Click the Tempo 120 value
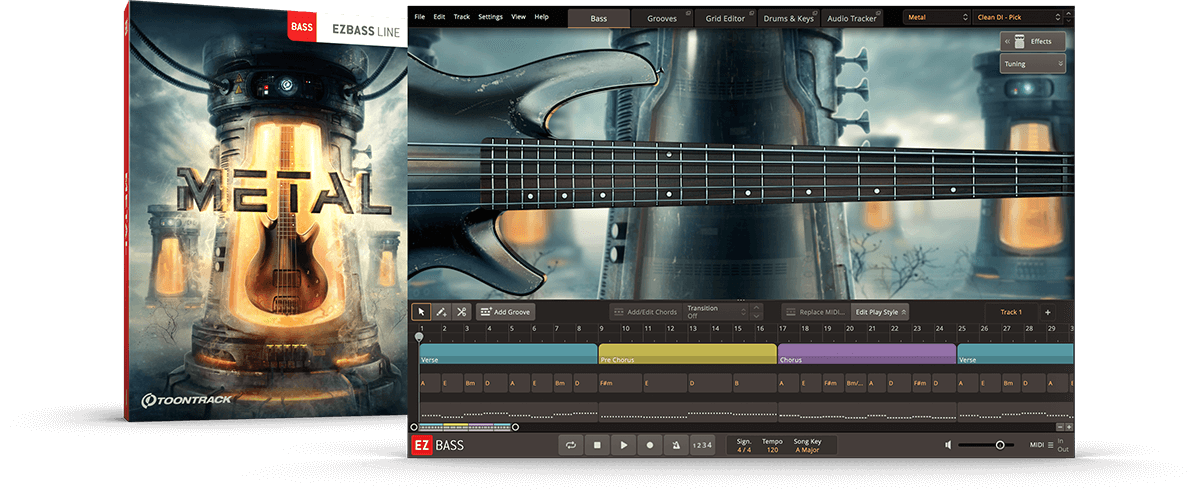Viewport: 1200px width, 495px height. click(x=772, y=450)
